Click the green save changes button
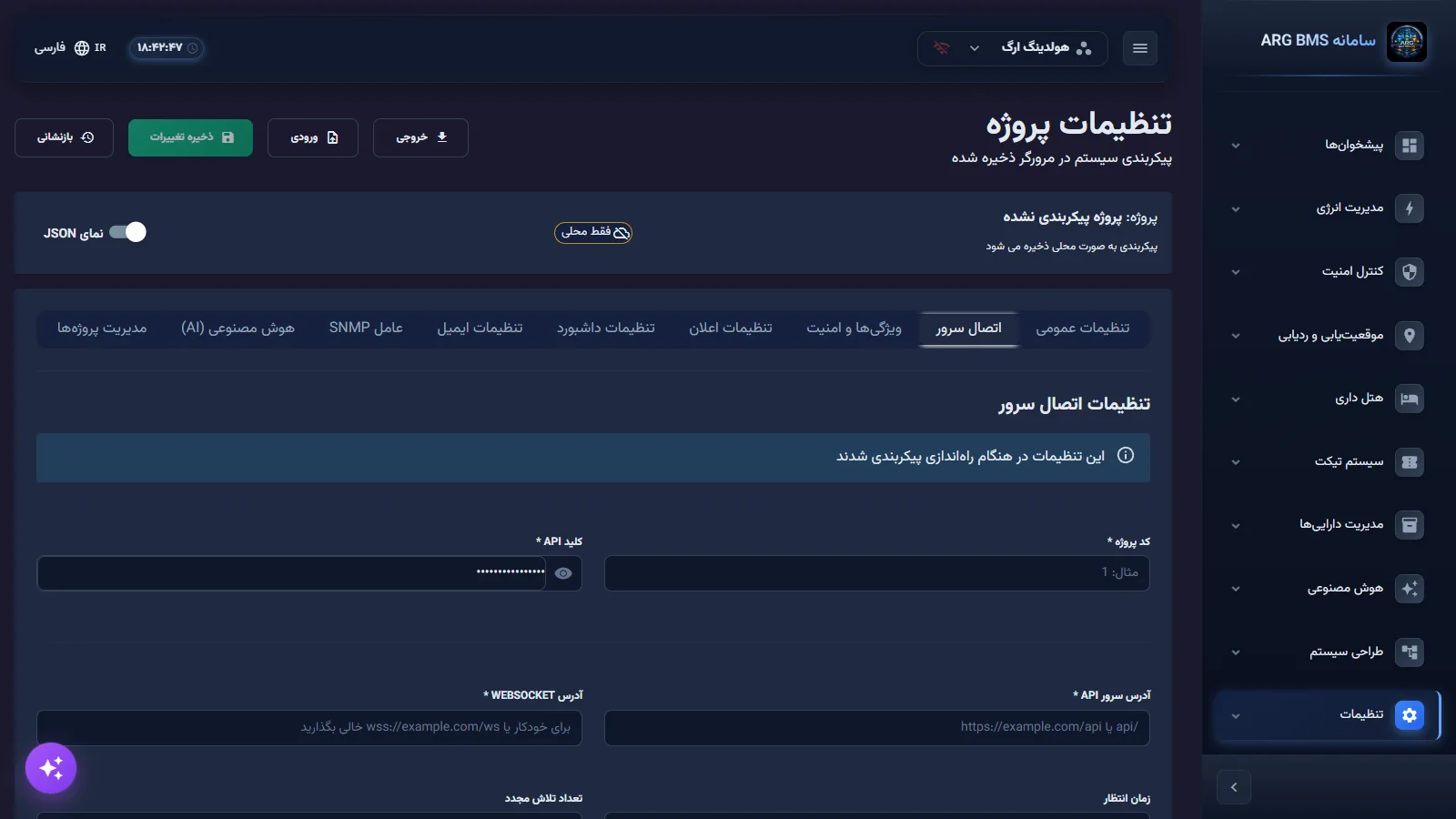This screenshot has width=1456, height=819. pos(190,137)
